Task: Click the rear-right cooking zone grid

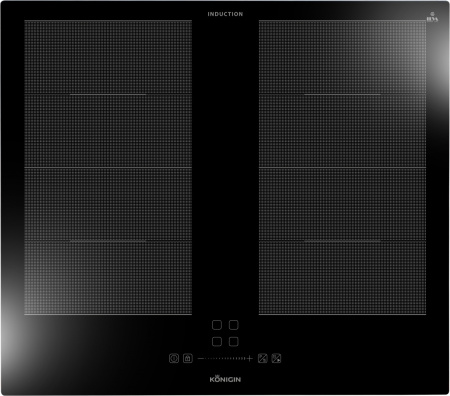Action: tap(342, 94)
